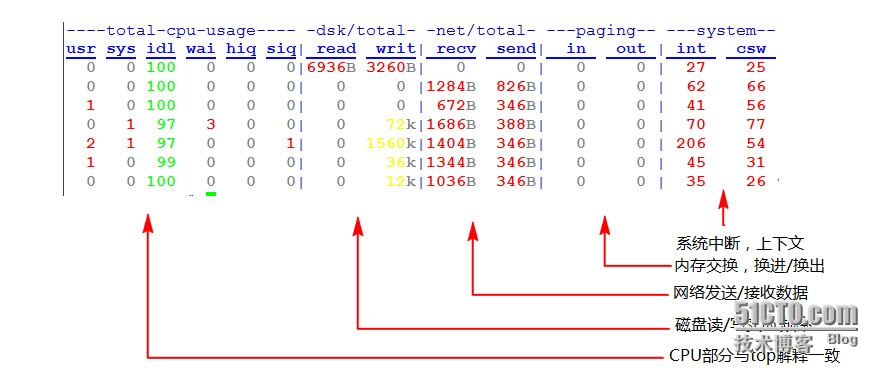Viewport: 877px width, 372px height.
Task: Click the csw value 26
Action: click(x=756, y=181)
